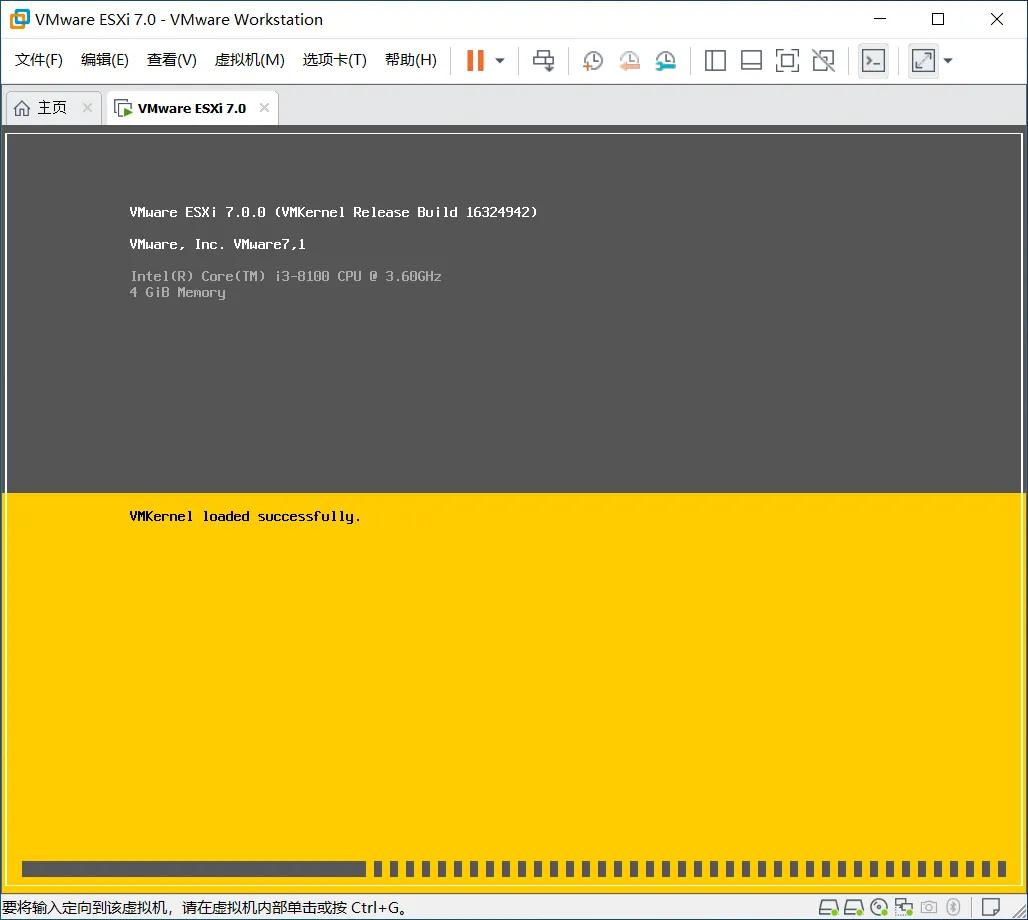Show or hide the library panel
The image size is (1028, 920).
[715, 60]
